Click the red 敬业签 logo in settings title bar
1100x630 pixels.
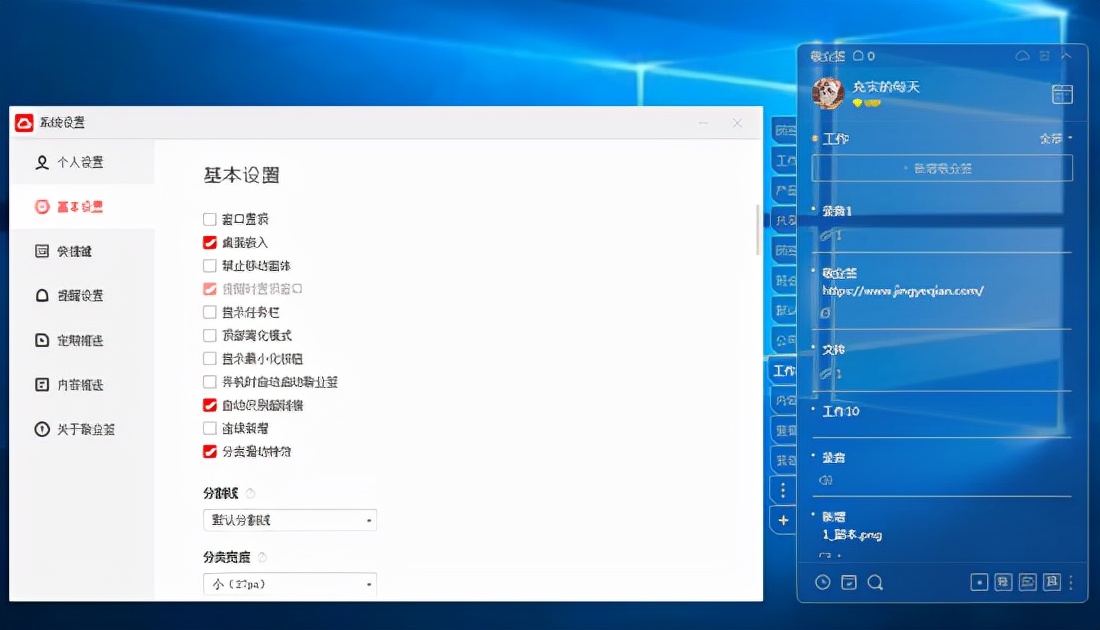click(24, 121)
